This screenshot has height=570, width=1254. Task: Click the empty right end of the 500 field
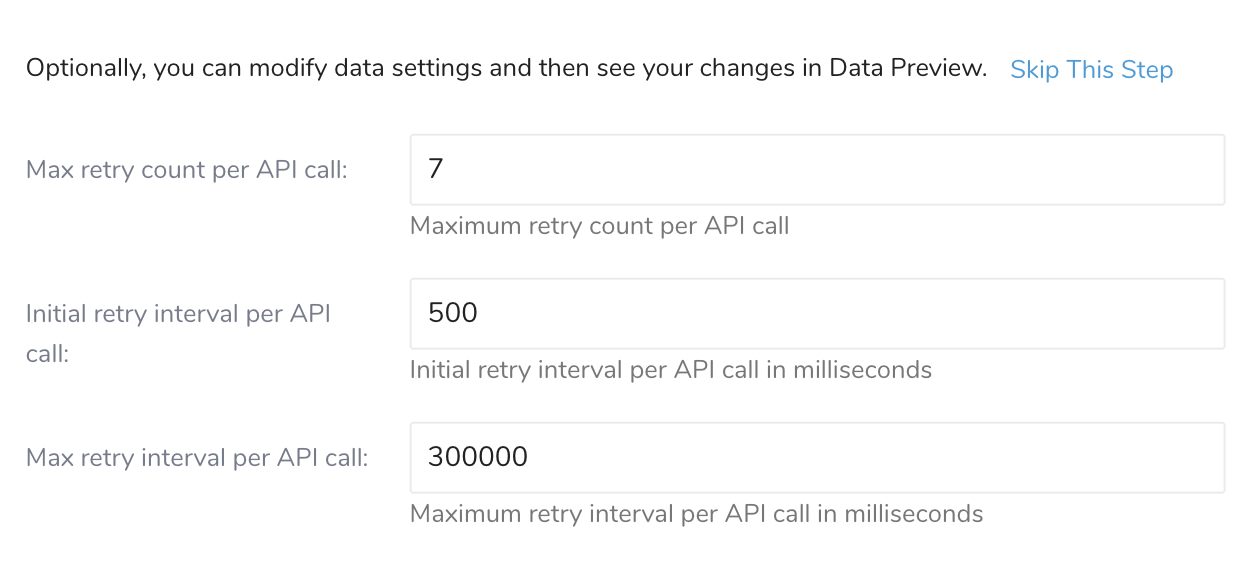pos(1180,314)
